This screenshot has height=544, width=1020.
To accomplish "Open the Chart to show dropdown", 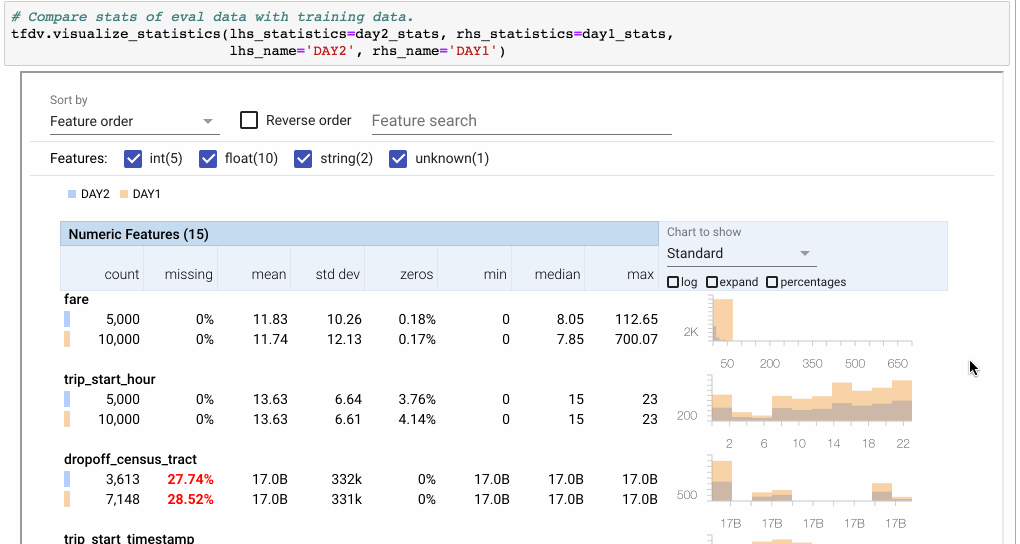I will 738,254.
